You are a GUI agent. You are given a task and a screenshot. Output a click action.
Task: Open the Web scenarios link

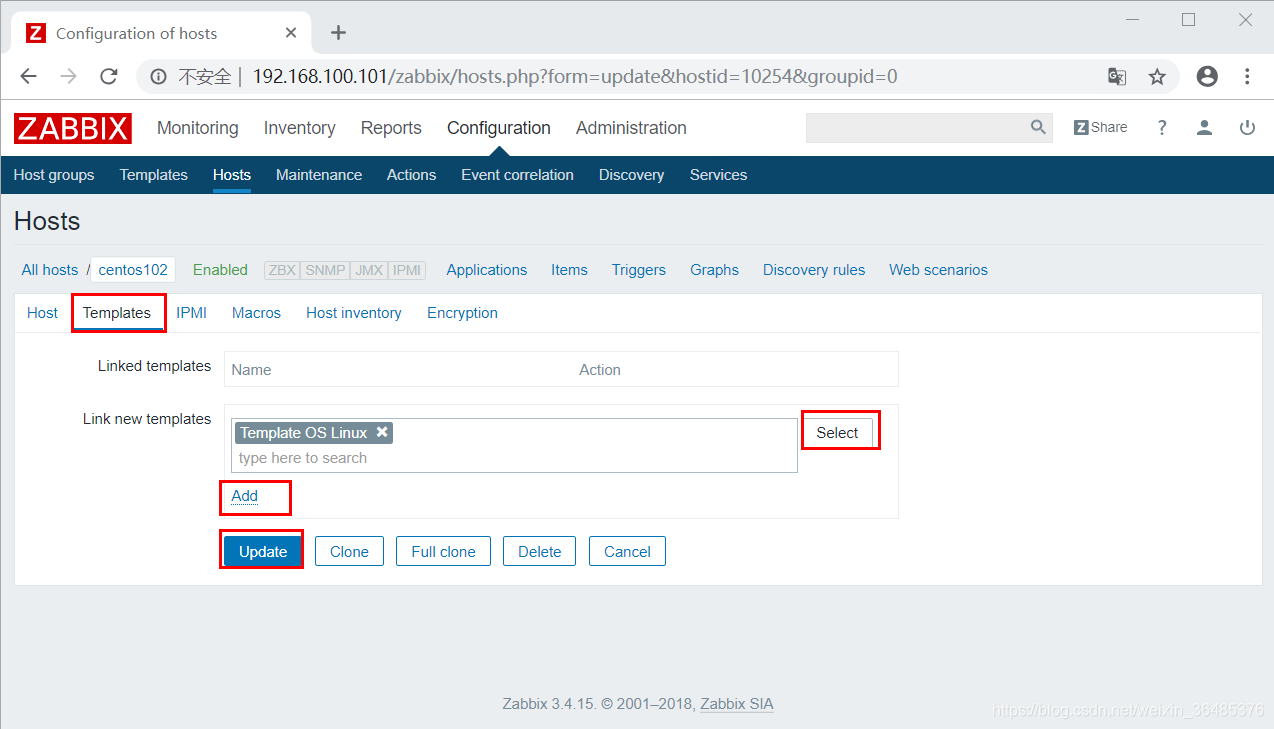point(938,270)
